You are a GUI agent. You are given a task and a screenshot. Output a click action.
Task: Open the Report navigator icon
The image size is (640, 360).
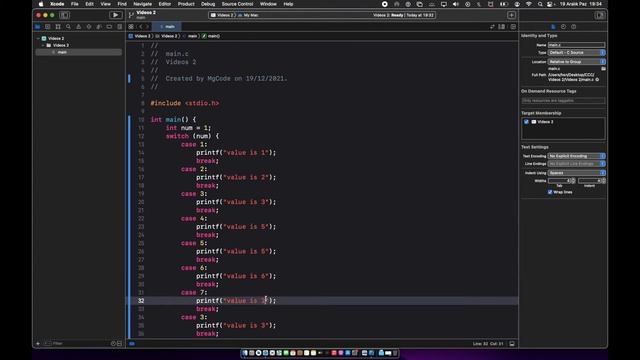tap(119, 27)
